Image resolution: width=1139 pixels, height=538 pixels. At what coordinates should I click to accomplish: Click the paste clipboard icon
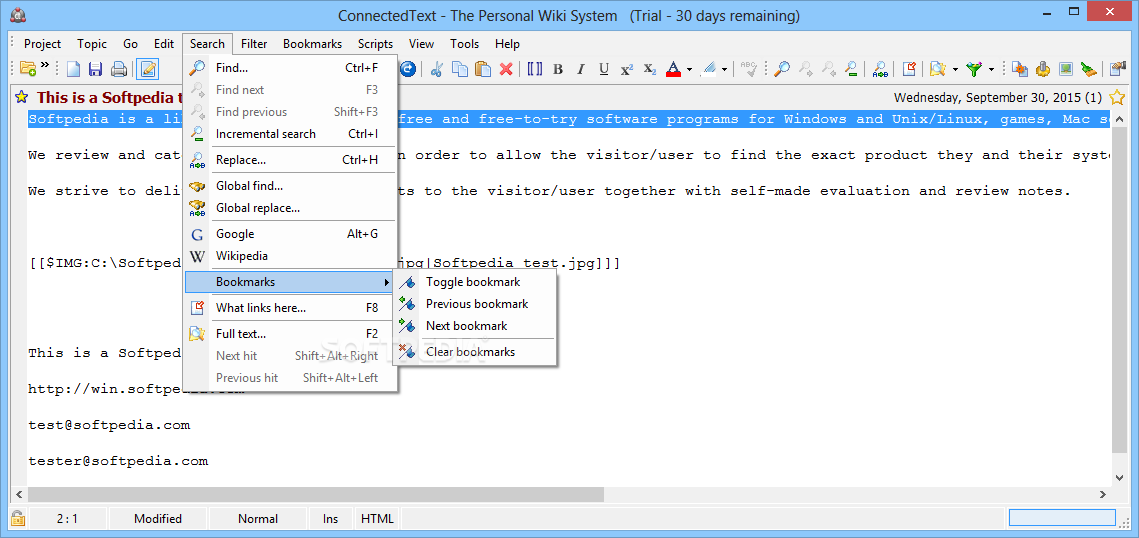482,70
